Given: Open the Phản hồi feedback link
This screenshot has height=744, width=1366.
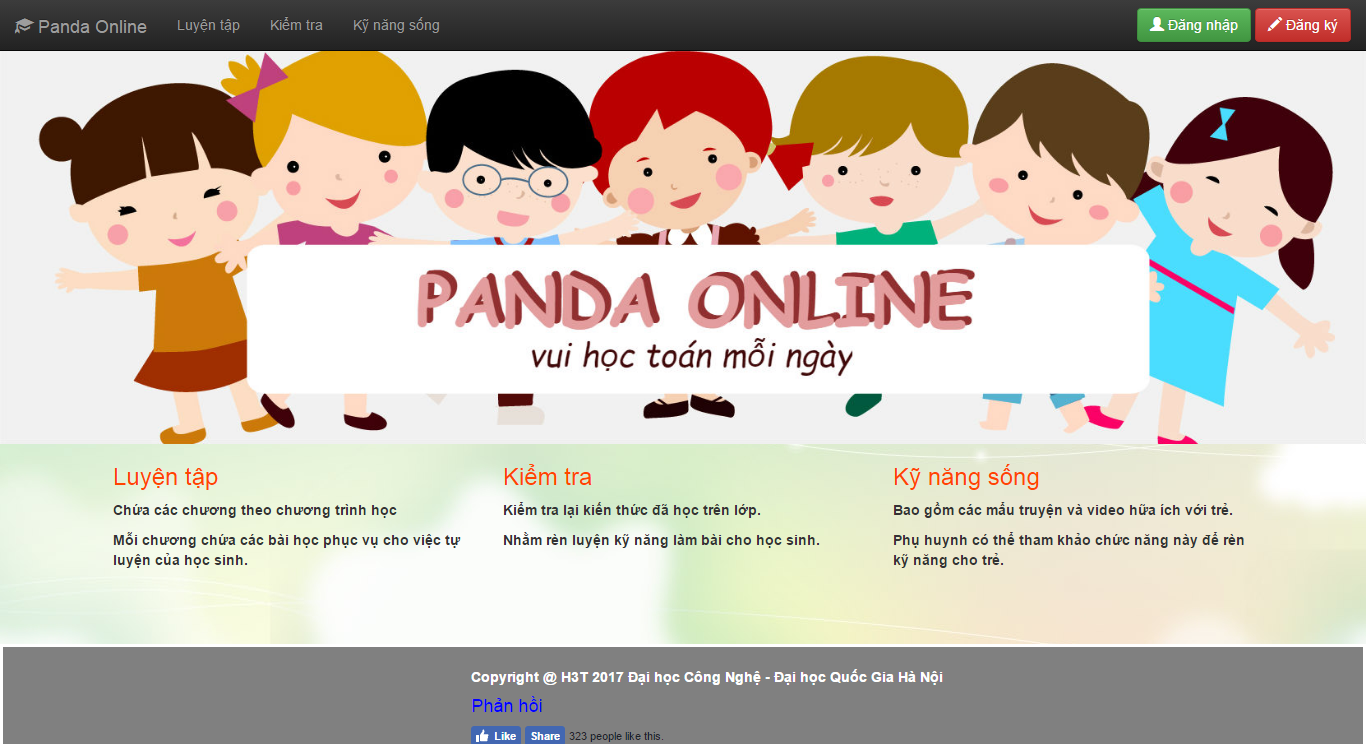Looking at the screenshot, I should (x=507, y=706).
